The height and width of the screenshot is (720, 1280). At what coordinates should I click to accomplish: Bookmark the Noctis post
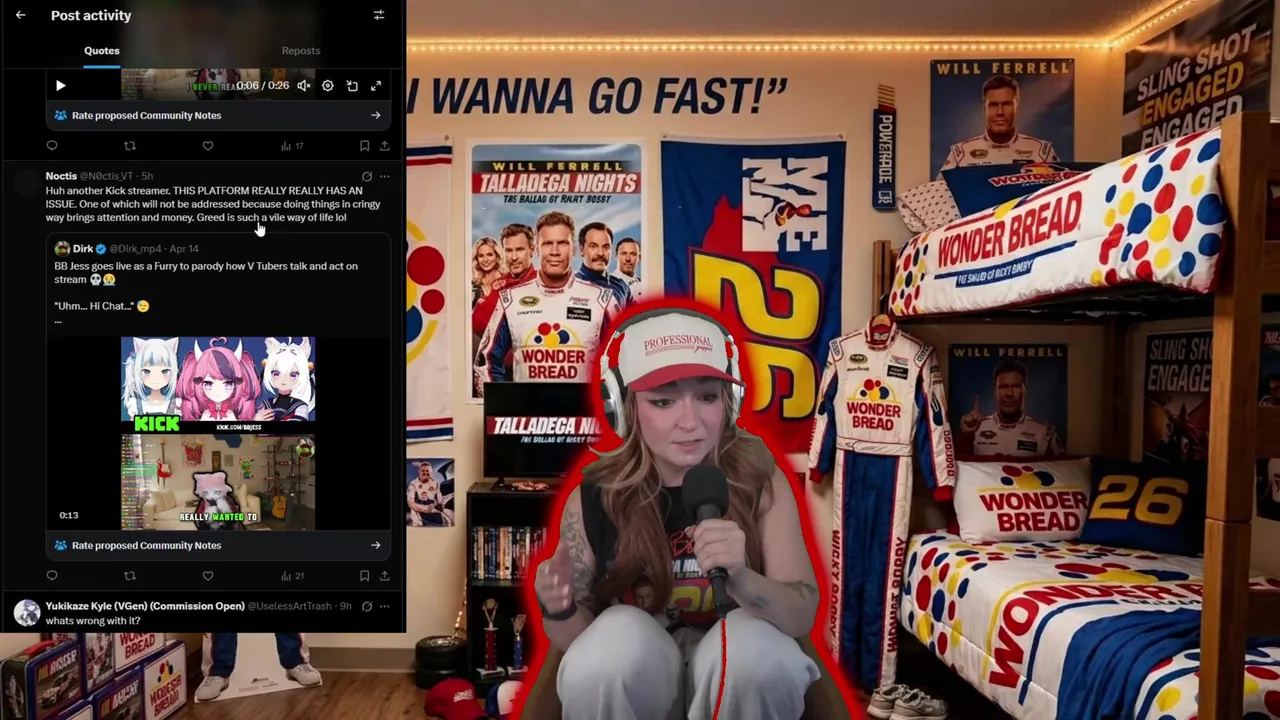coord(364,576)
